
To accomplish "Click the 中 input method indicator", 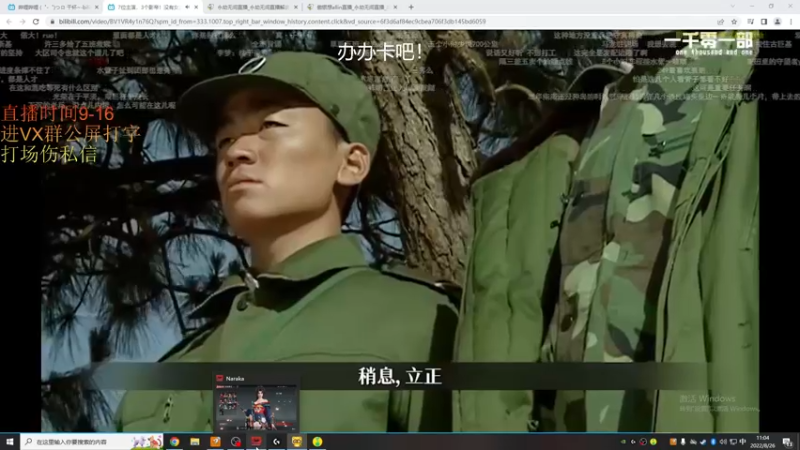I will [x=743, y=442].
